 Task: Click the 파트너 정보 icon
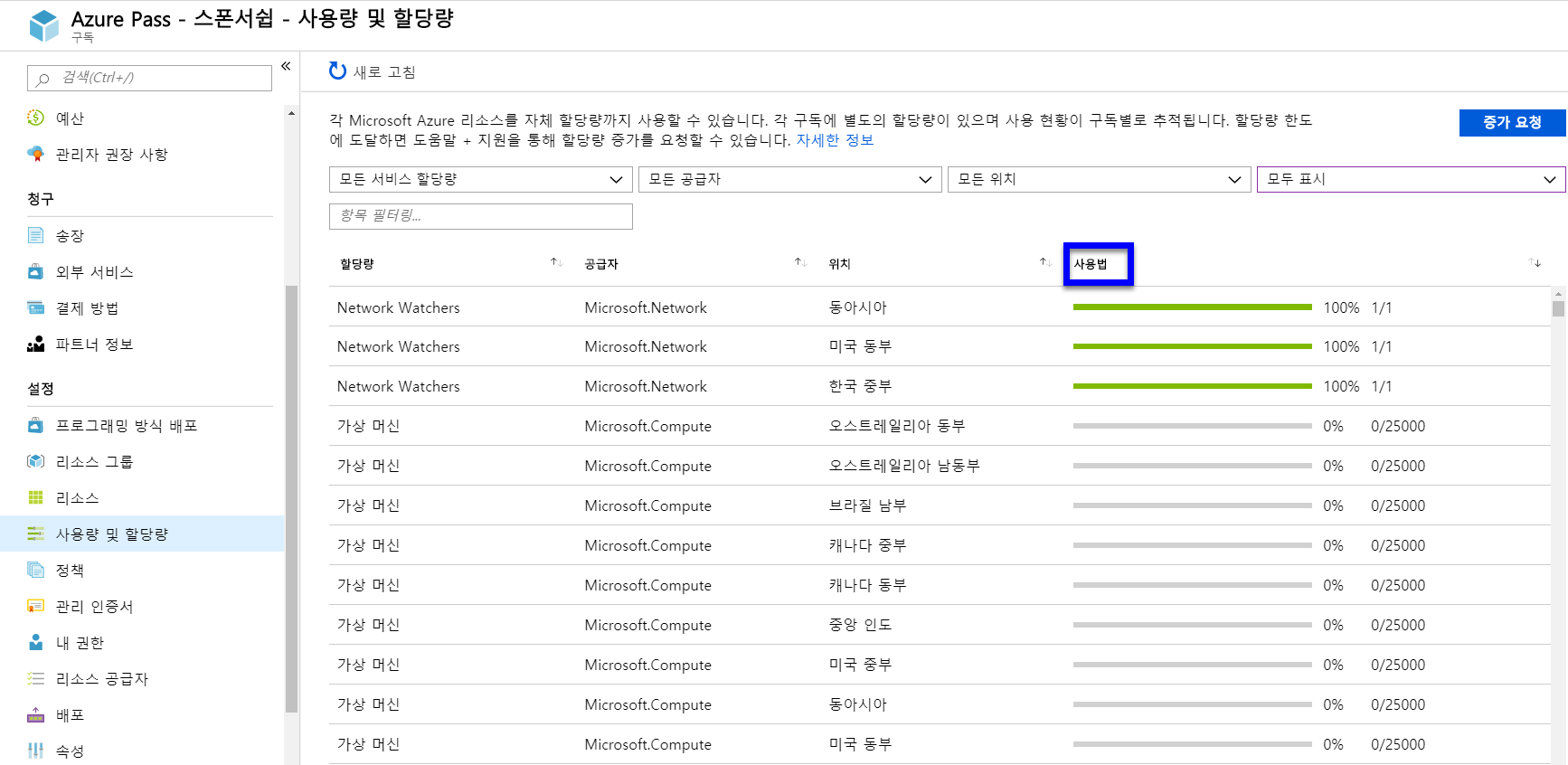coord(35,344)
